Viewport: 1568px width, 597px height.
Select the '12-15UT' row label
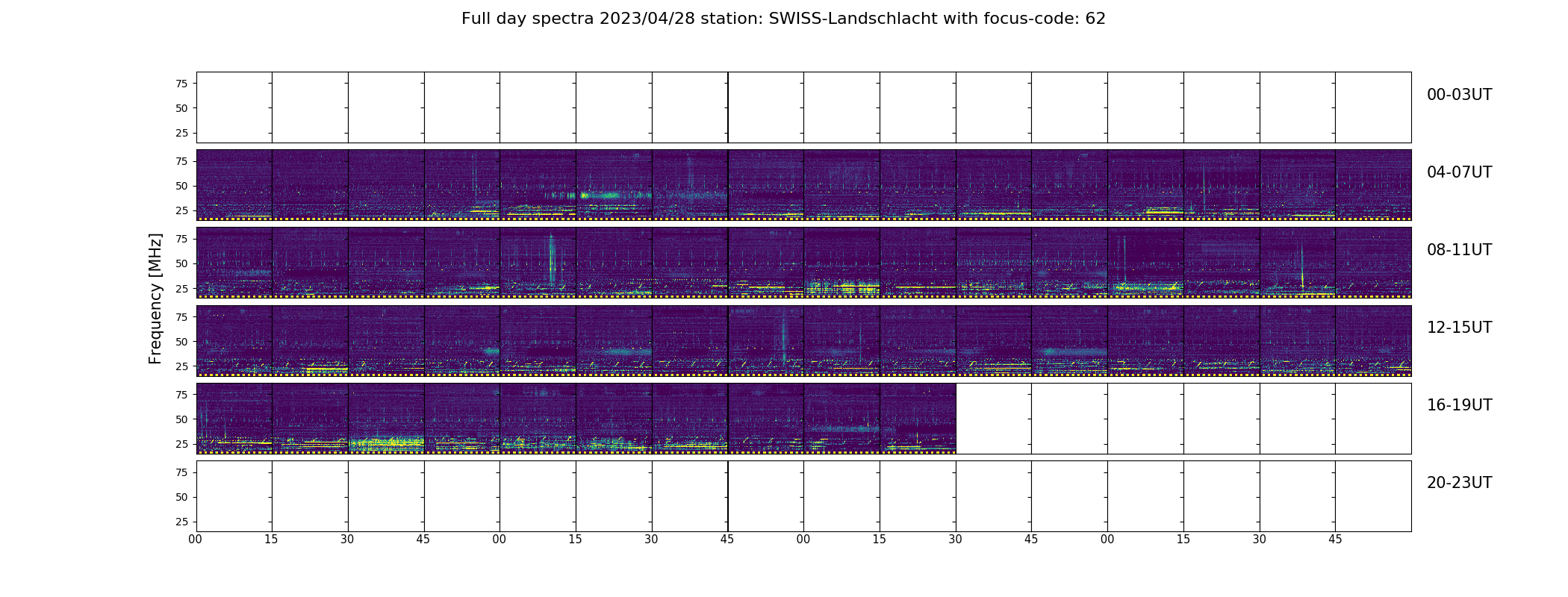[1459, 328]
